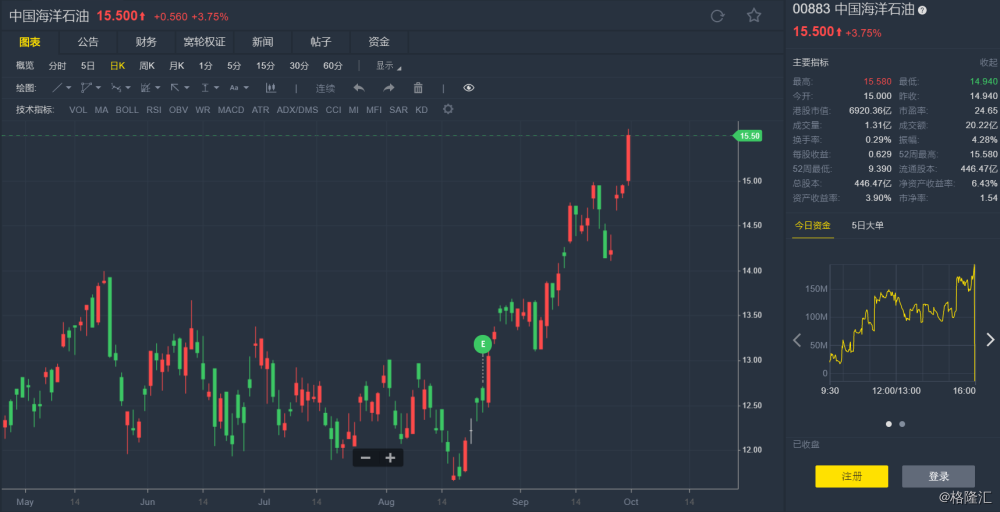Select the 分时 intraday view
1000x512 pixels.
(57, 66)
